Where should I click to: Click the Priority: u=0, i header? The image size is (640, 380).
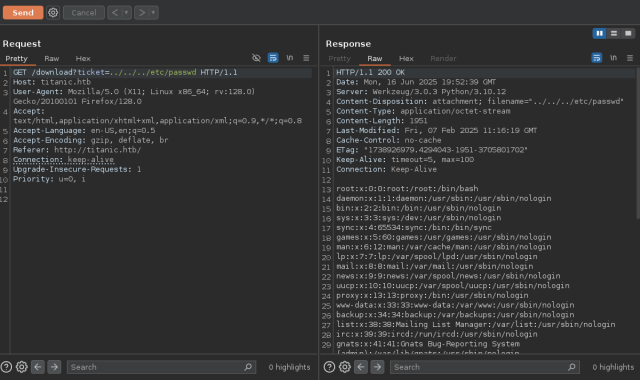click(x=49, y=179)
